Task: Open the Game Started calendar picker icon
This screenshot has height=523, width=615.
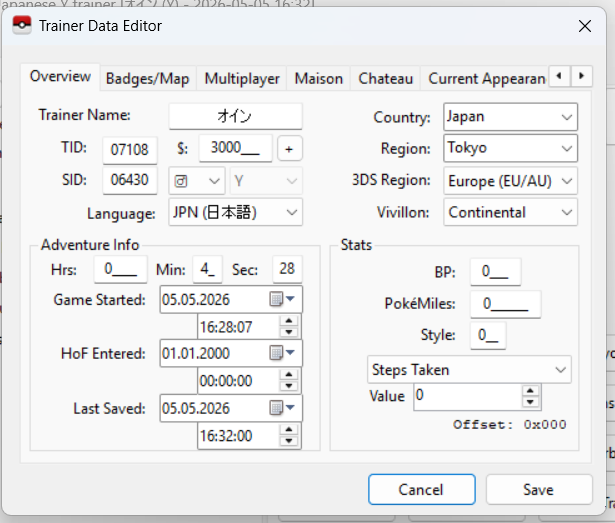Action: [x=282, y=299]
